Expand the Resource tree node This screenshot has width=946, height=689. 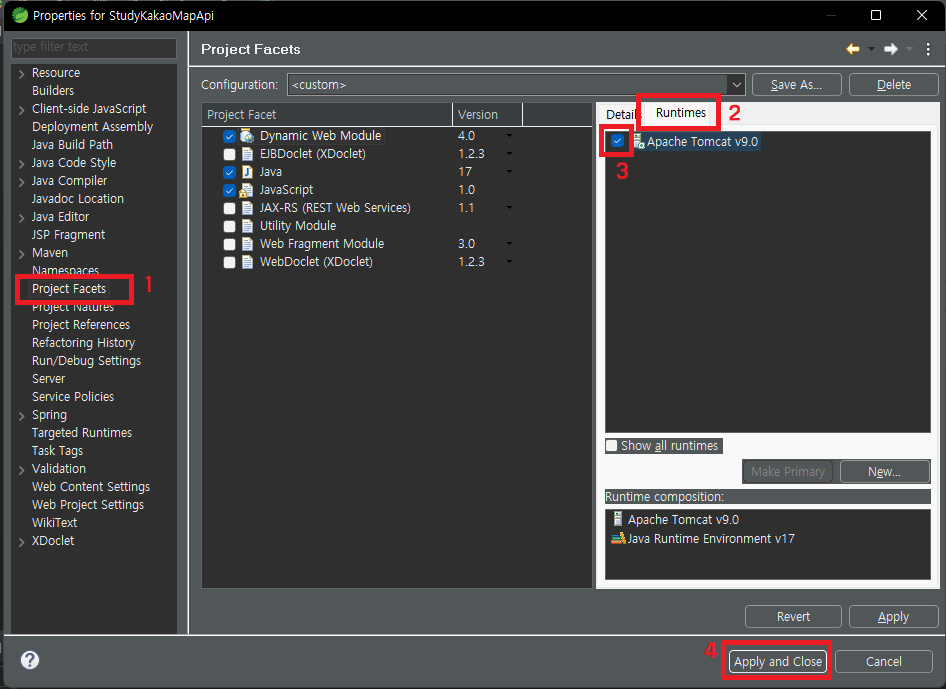tap(22, 74)
